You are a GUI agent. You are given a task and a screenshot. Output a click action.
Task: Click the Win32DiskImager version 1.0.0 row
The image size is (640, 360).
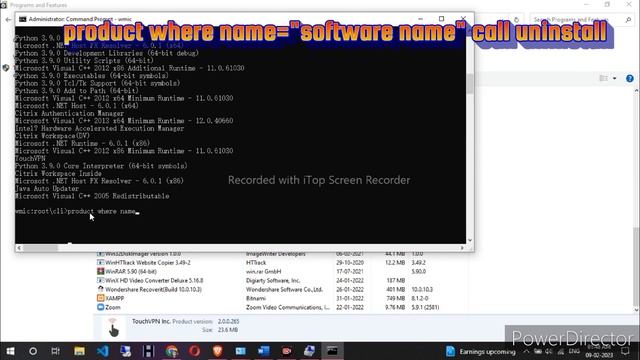click(282, 254)
